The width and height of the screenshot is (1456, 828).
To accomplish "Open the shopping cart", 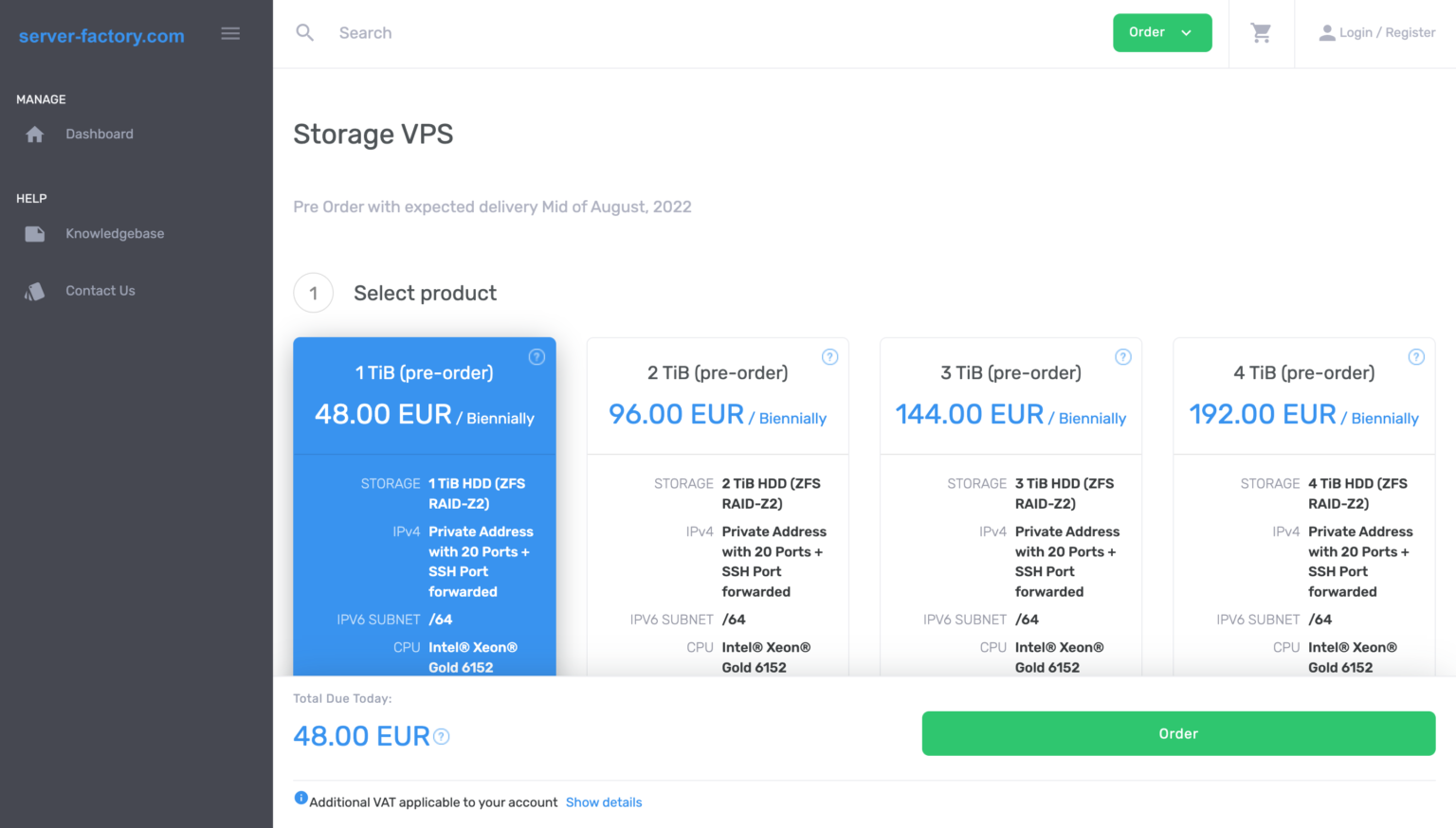I will (1261, 32).
